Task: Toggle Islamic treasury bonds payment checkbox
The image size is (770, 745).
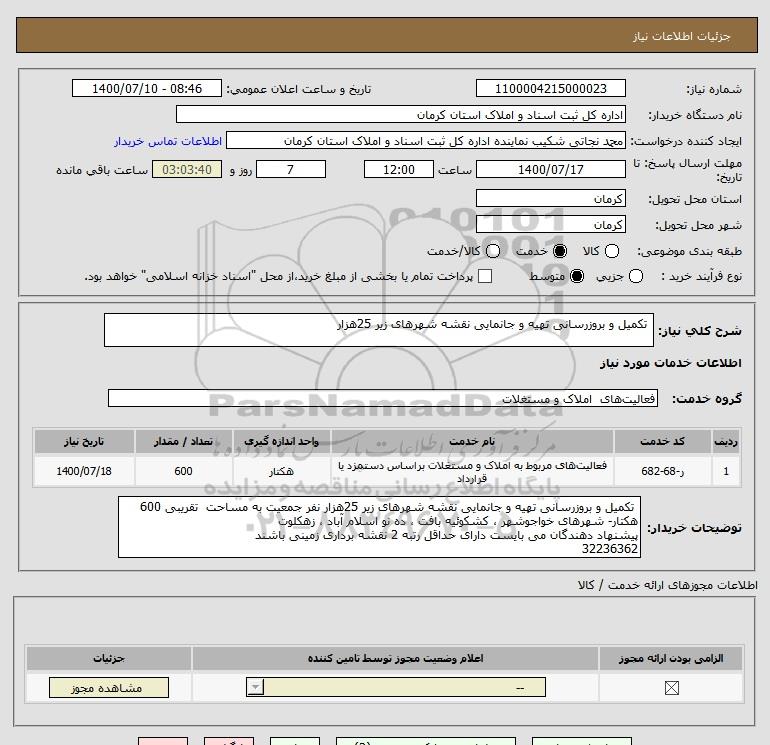Action: pyautogui.click(x=485, y=276)
